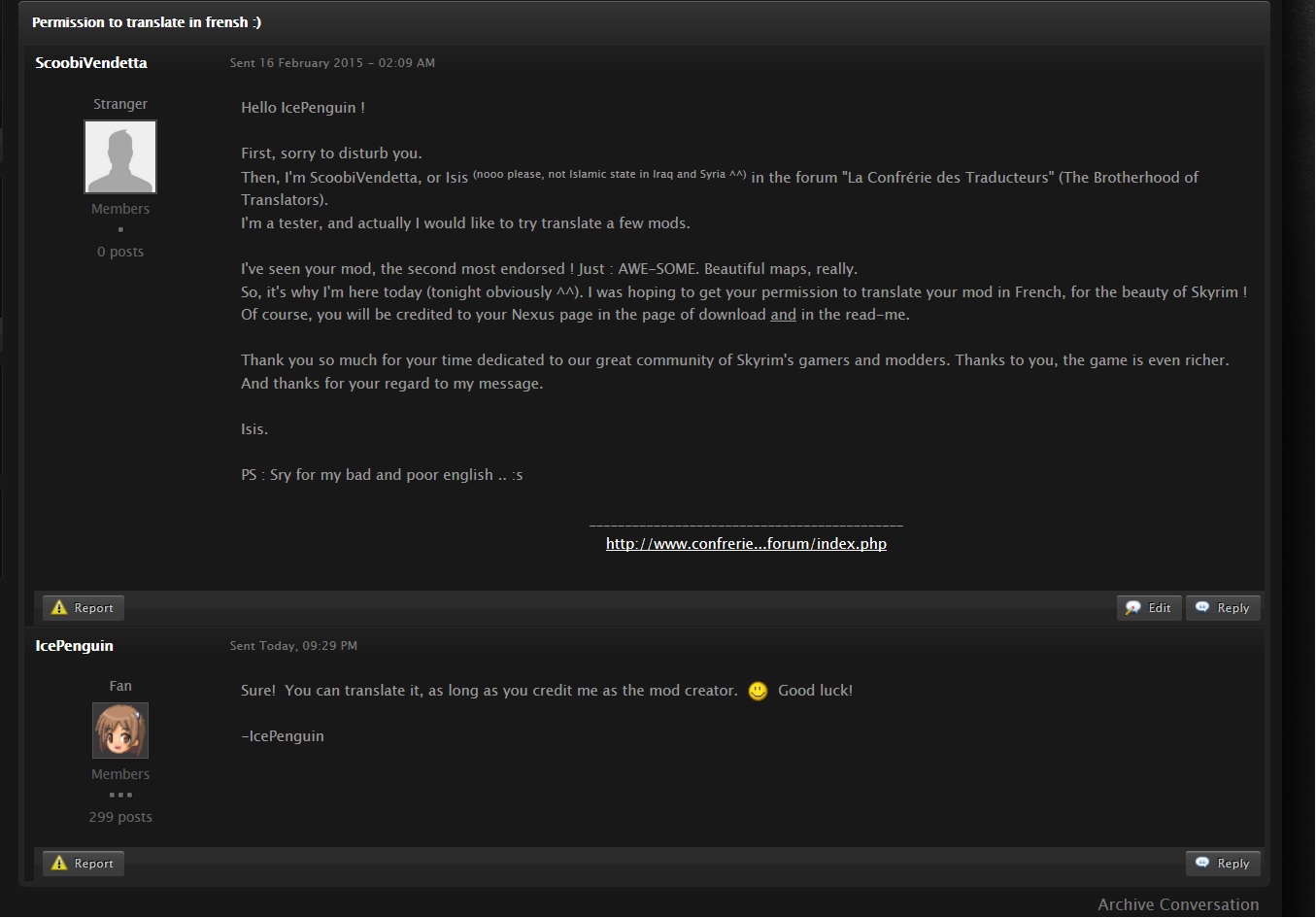Click the Edit button on ScoobiVendetta's message

pyautogui.click(x=1149, y=608)
